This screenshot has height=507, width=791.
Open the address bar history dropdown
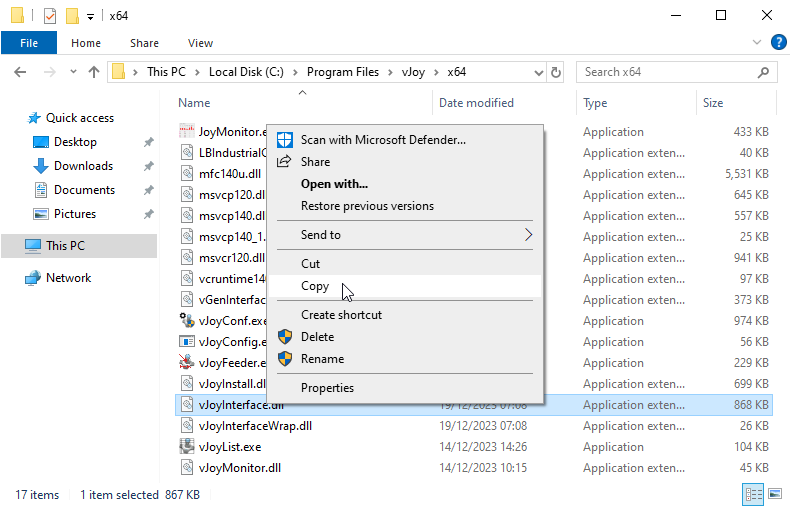(x=539, y=73)
